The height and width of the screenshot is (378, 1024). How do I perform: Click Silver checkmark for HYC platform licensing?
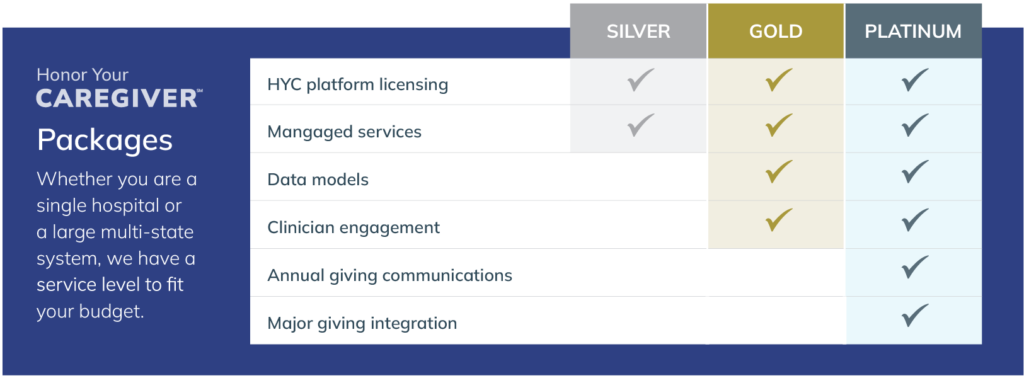(x=641, y=80)
